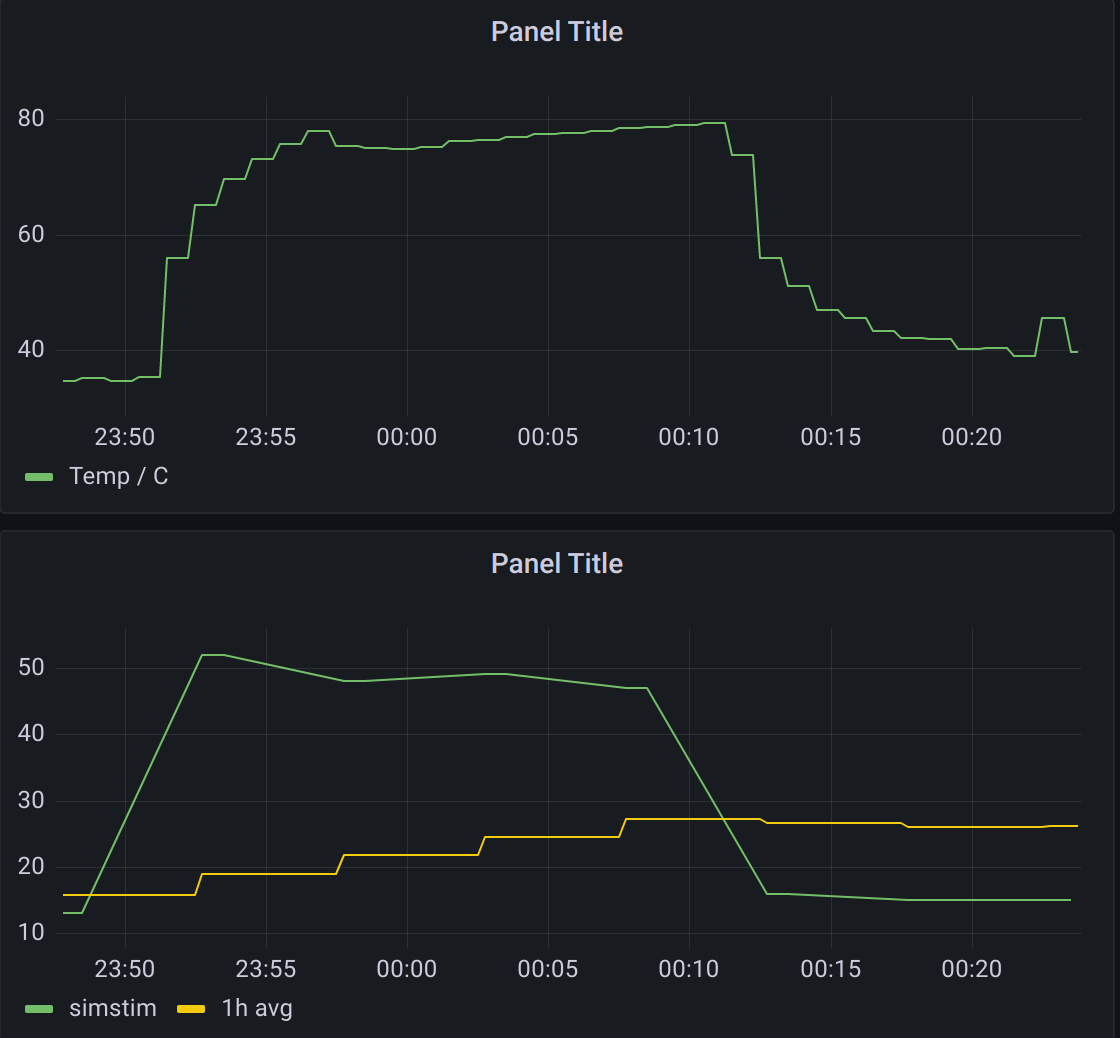Open the bottom Panel Title menu
Viewport: 1120px width, 1038px height.
coord(557,563)
